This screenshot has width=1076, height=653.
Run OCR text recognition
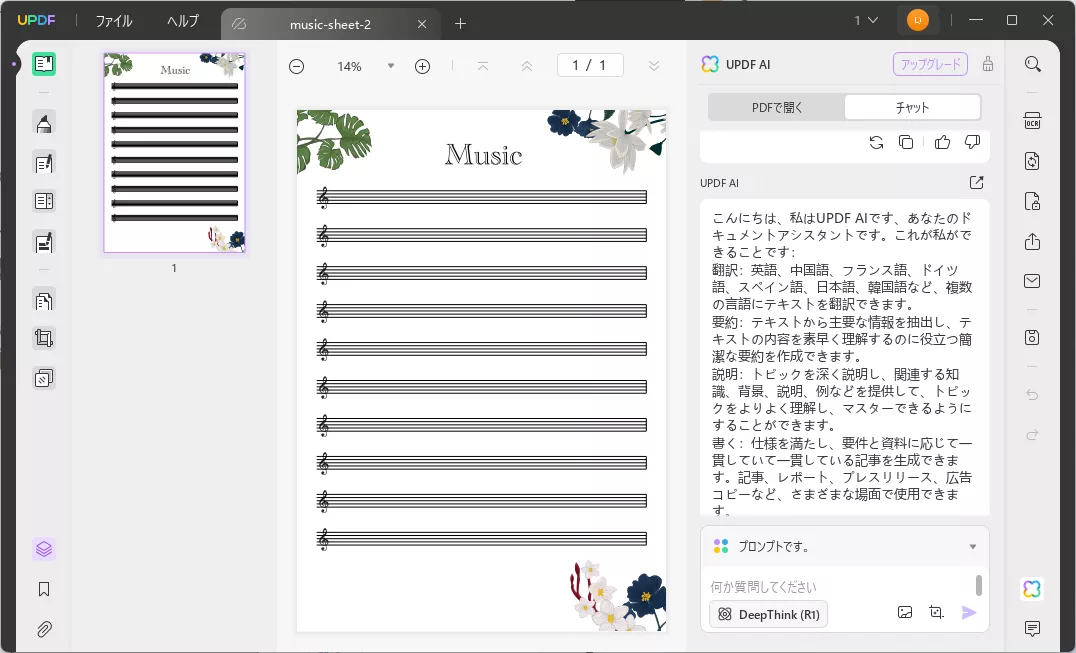1033,121
